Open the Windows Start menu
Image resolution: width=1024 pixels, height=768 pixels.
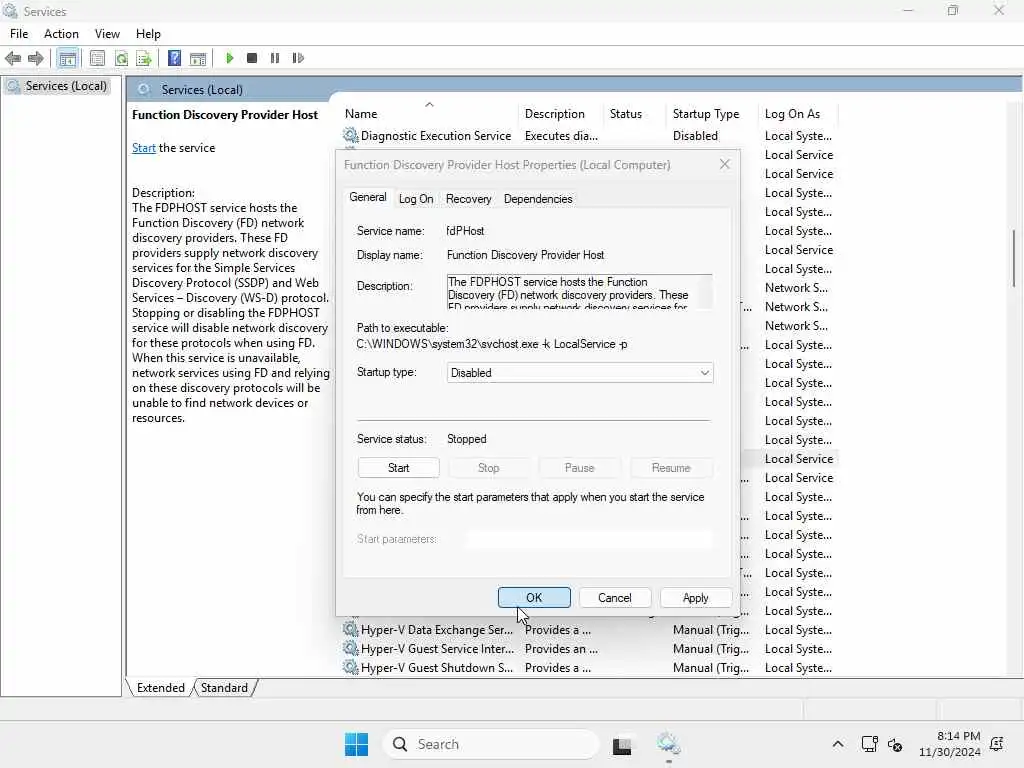click(x=357, y=744)
